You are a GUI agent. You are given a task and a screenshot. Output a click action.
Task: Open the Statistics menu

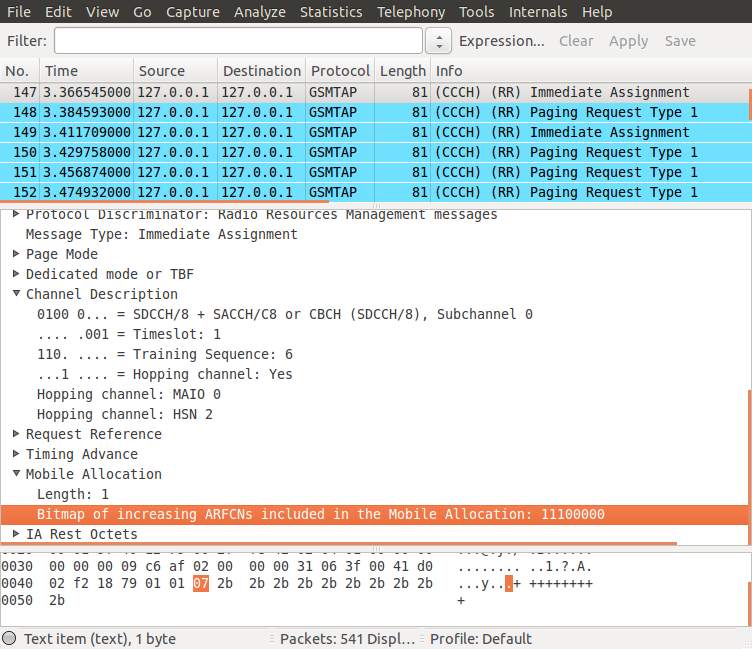(x=331, y=12)
